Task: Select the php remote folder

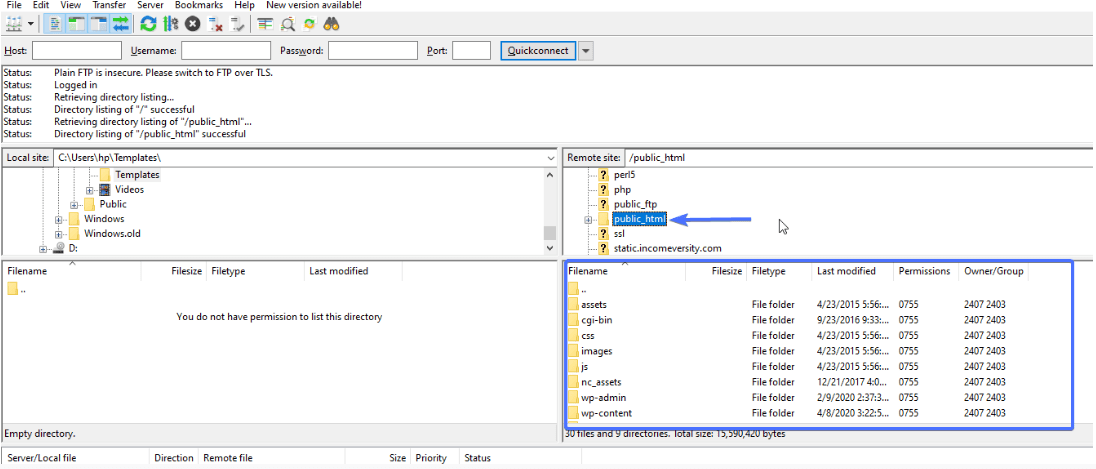Action: coord(622,189)
